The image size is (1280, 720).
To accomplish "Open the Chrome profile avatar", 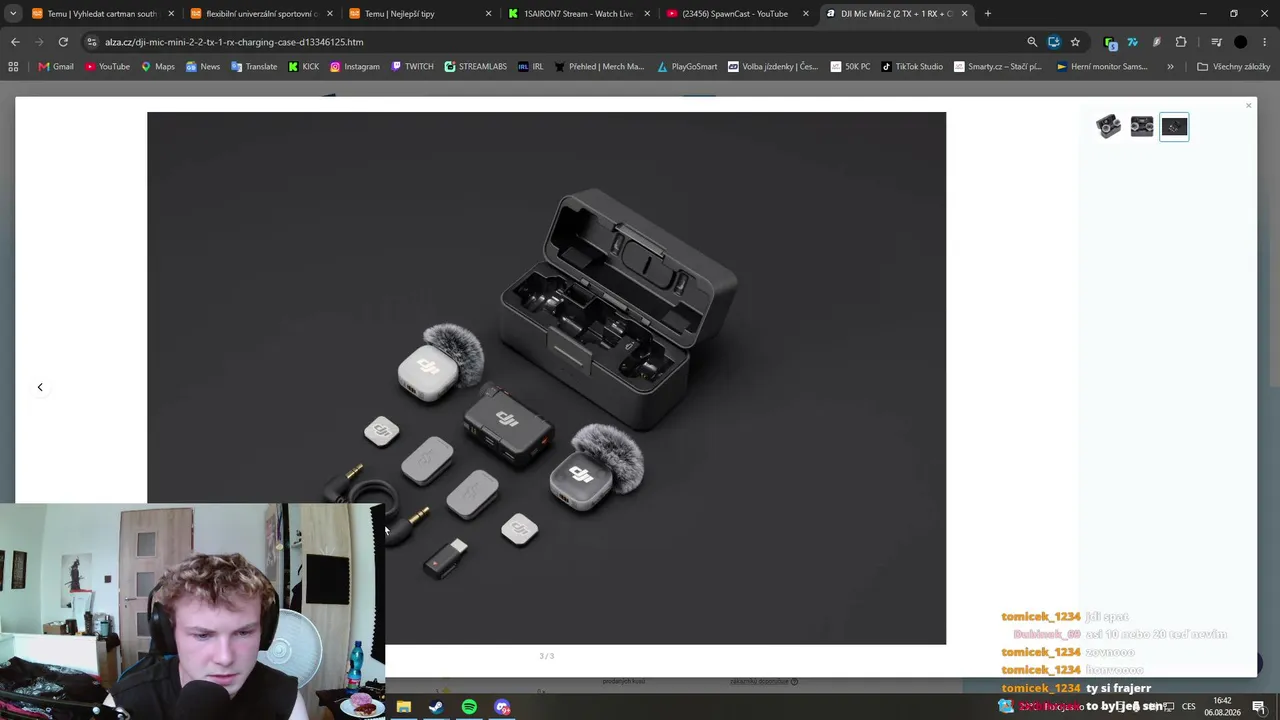I will (1241, 42).
